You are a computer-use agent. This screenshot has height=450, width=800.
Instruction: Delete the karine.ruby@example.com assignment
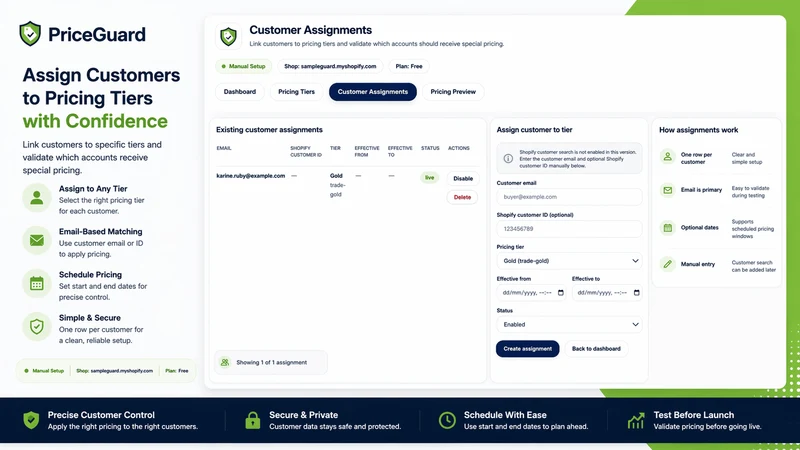462,197
